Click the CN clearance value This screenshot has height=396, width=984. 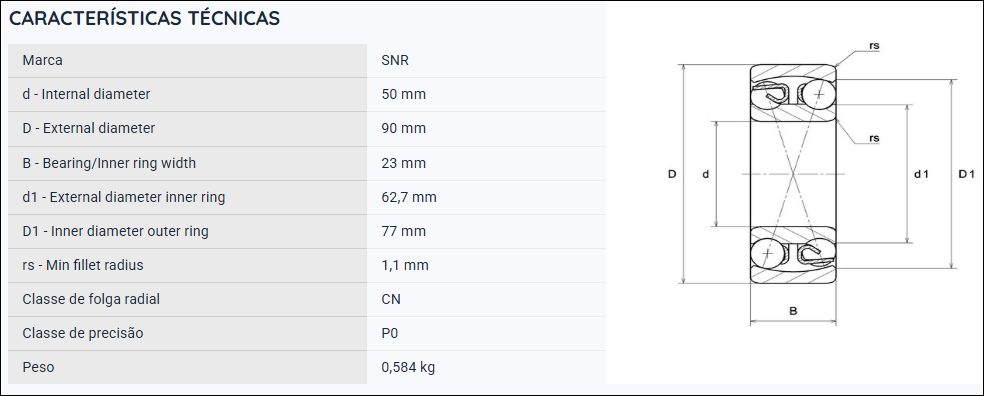tap(391, 299)
